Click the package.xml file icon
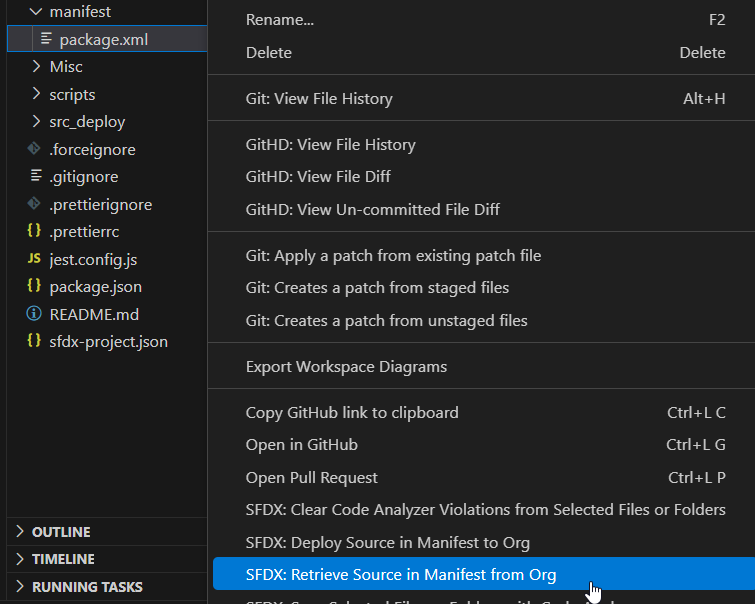Screen dimensions: 755x604 click(46, 39)
